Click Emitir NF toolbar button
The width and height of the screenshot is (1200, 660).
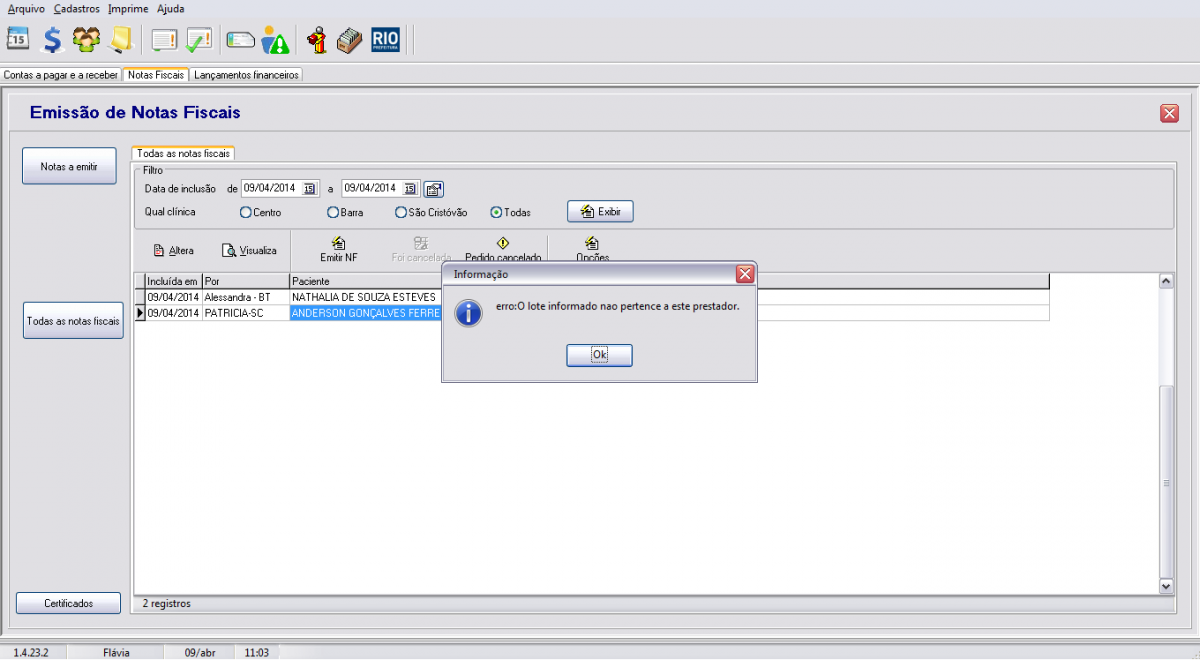[x=338, y=249]
